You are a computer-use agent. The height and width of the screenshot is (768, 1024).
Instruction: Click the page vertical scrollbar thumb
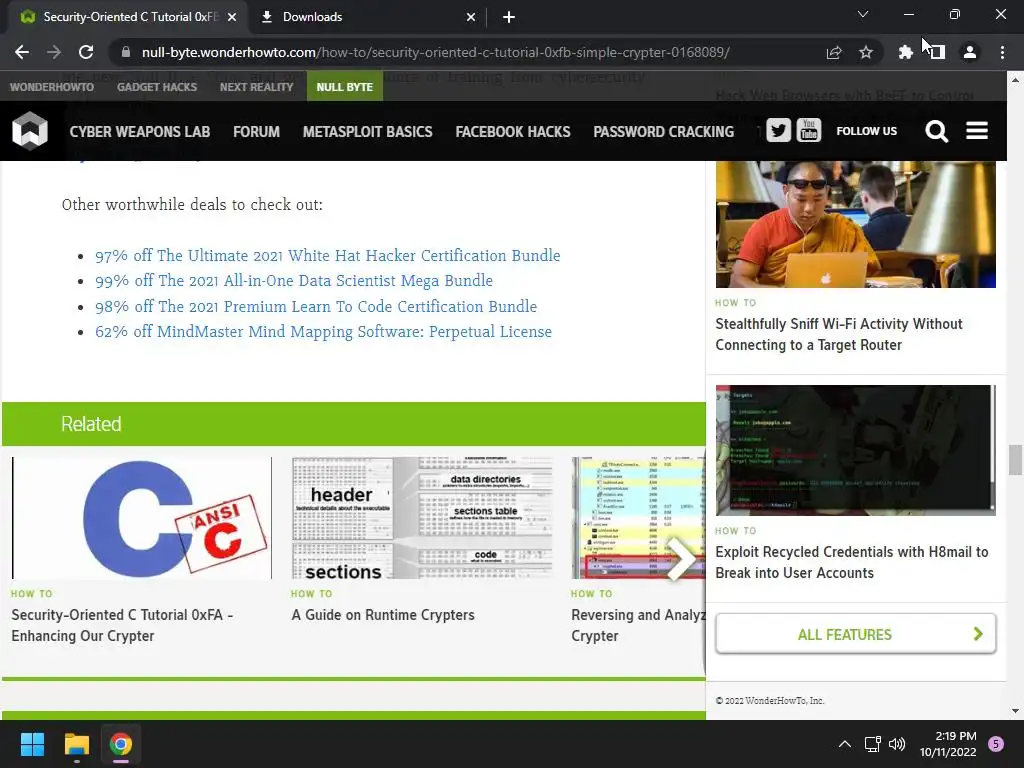[1015, 460]
